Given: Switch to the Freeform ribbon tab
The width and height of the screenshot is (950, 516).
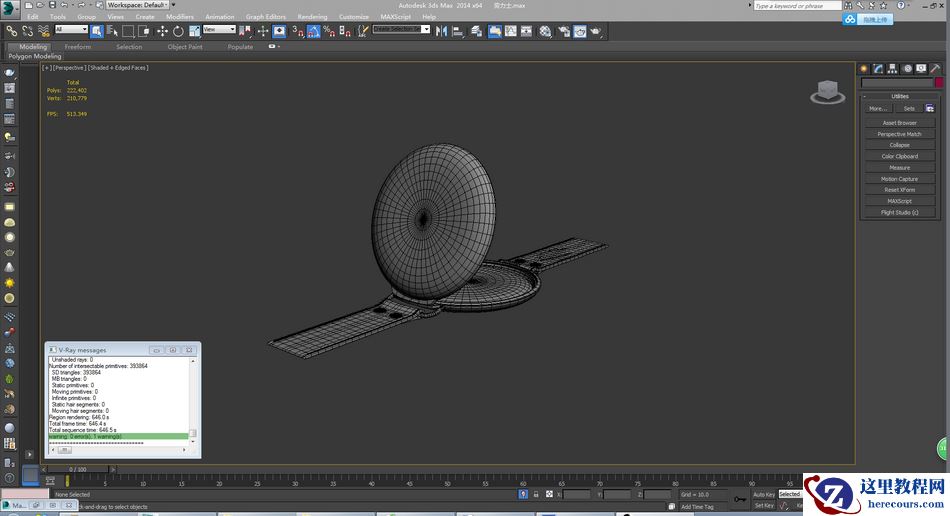Looking at the screenshot, I should pos(77,47).
